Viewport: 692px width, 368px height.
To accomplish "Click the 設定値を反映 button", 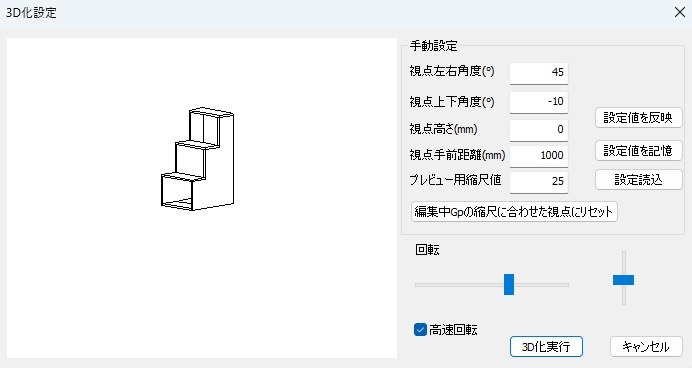I will click(639, 118).
